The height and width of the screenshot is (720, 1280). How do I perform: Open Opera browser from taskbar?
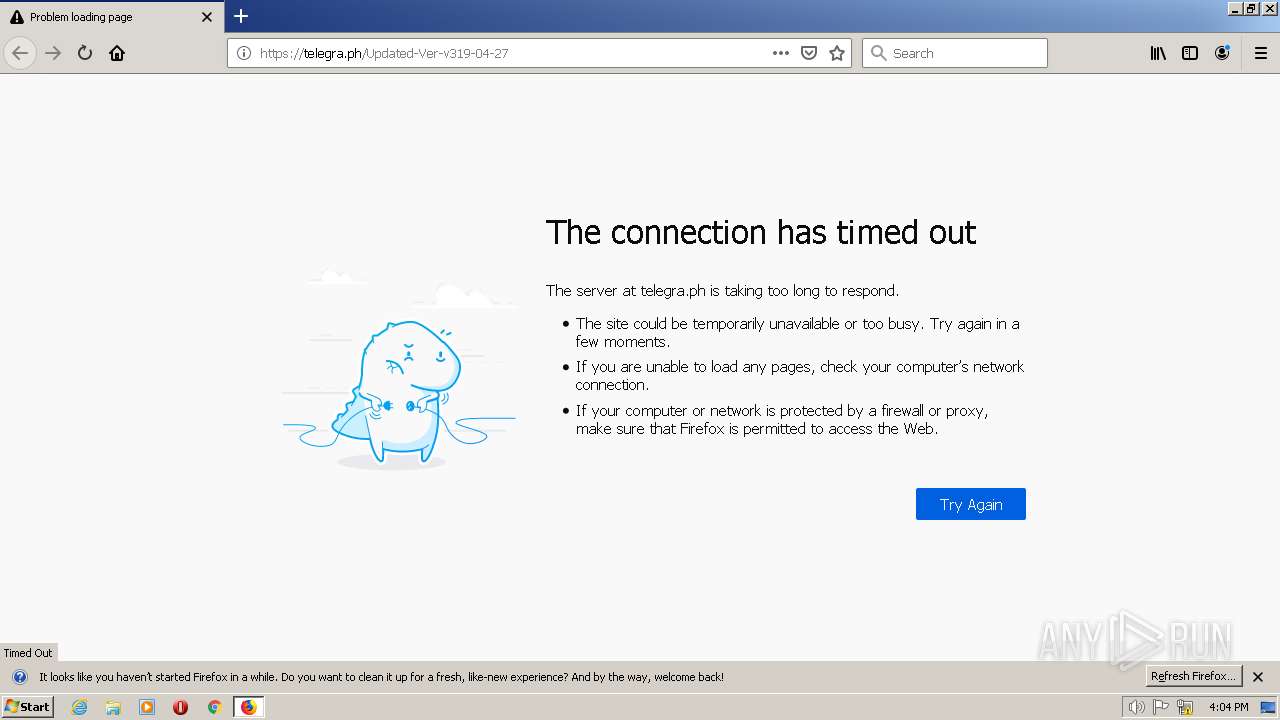click(x=181, y=707)
